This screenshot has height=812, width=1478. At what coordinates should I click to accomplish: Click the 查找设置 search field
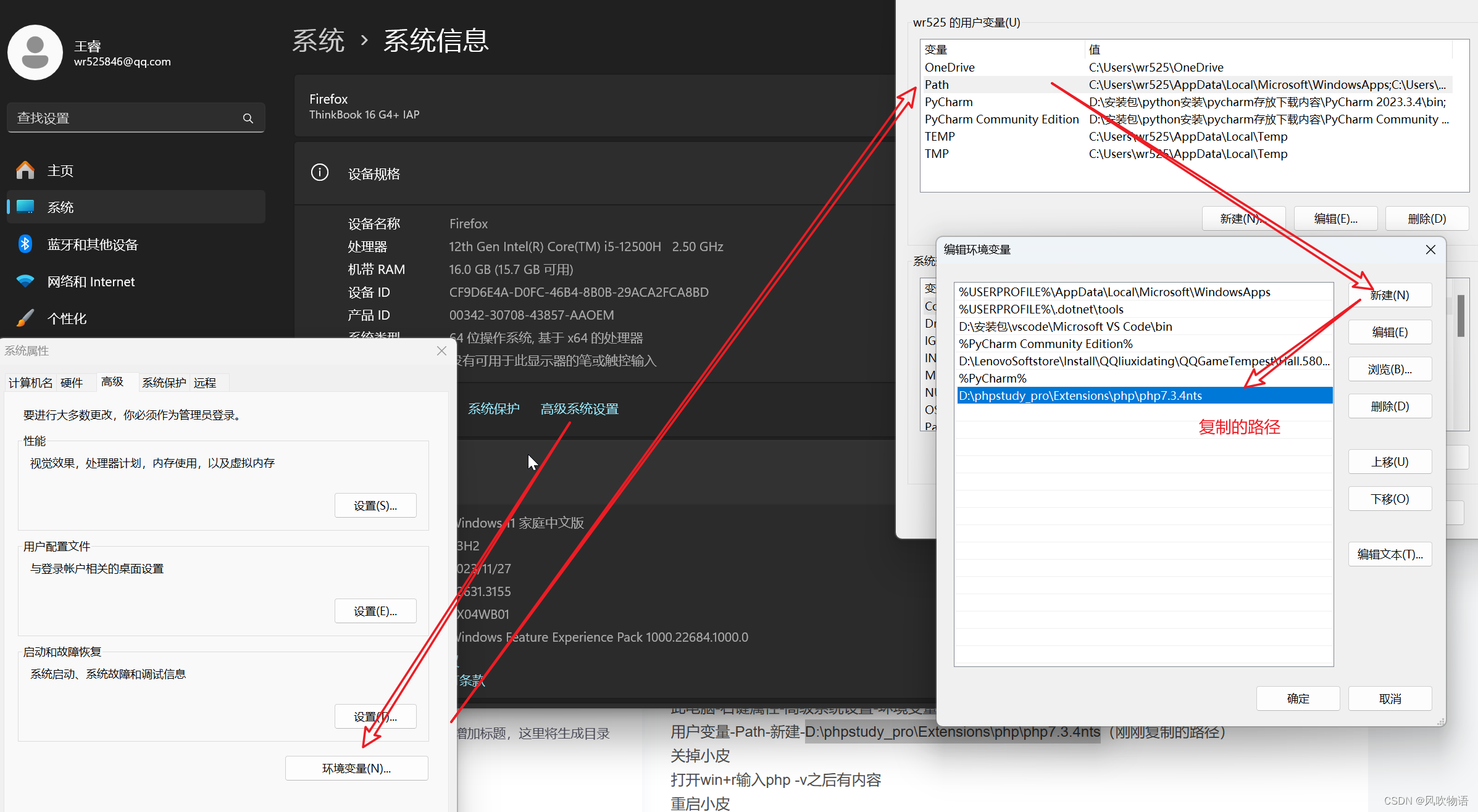[x=123, y=118]
